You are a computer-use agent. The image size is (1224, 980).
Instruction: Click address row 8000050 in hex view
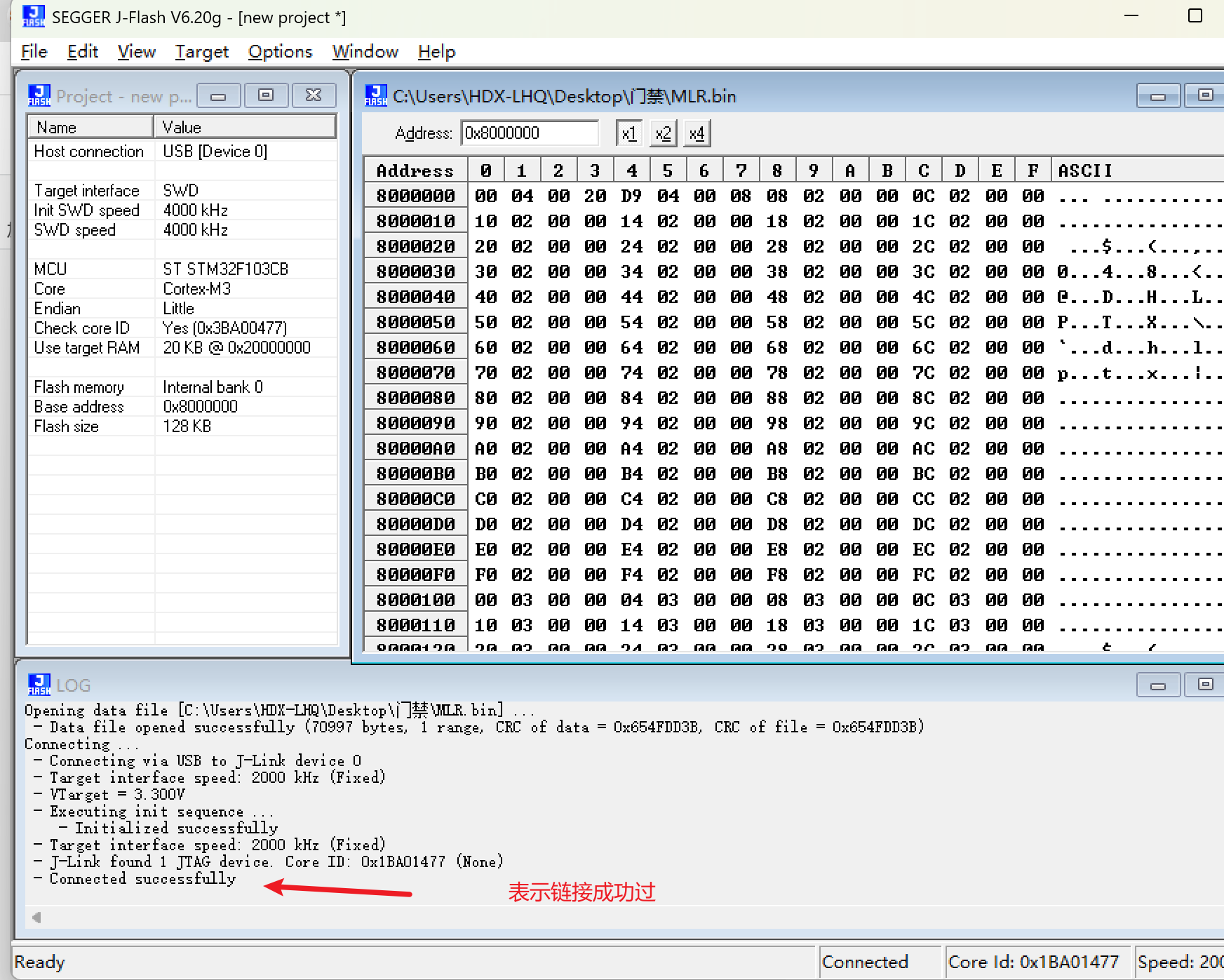click(415, 322)
